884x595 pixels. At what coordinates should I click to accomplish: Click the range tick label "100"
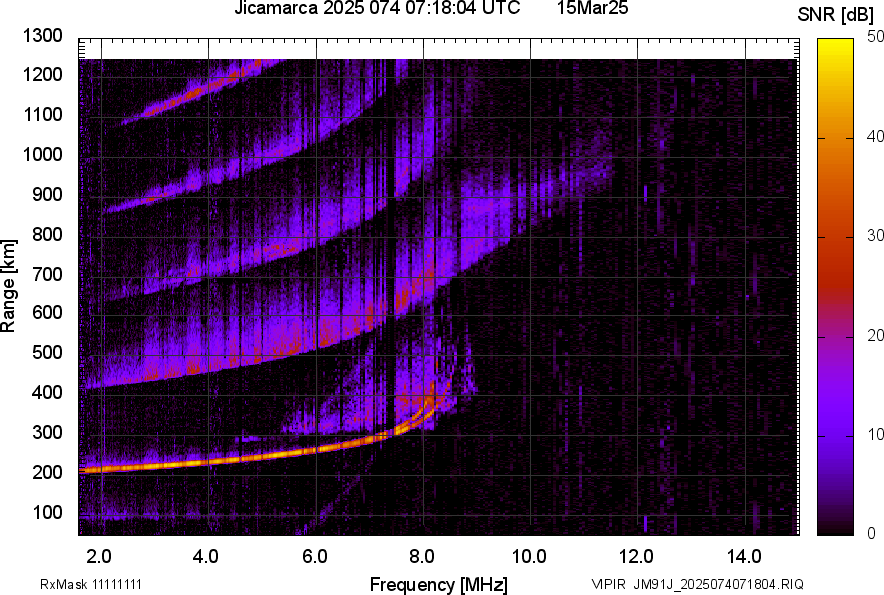[47, 513]
